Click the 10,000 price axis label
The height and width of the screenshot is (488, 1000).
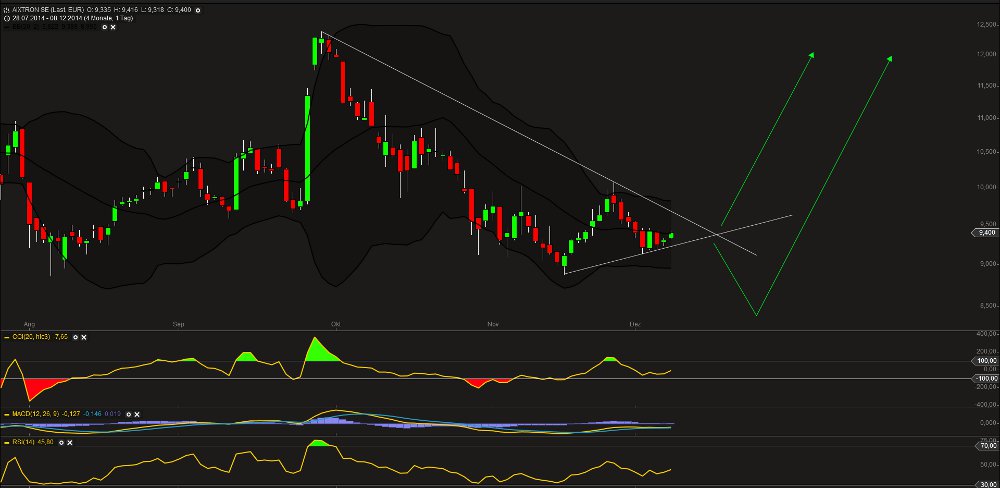pos(987,188)
